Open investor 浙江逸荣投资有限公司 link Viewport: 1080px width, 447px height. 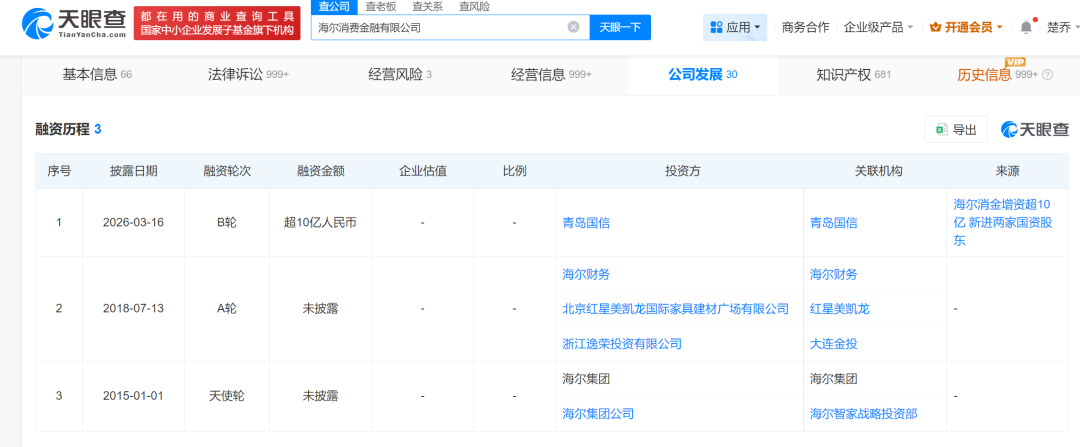click(622, 343)
